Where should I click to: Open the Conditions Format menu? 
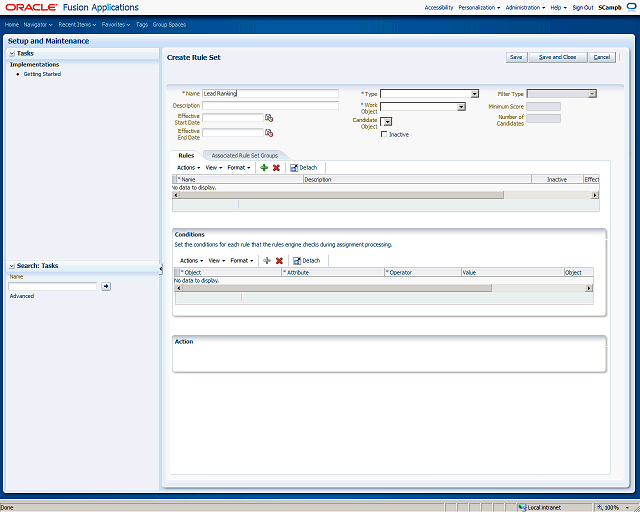[242, 260]
